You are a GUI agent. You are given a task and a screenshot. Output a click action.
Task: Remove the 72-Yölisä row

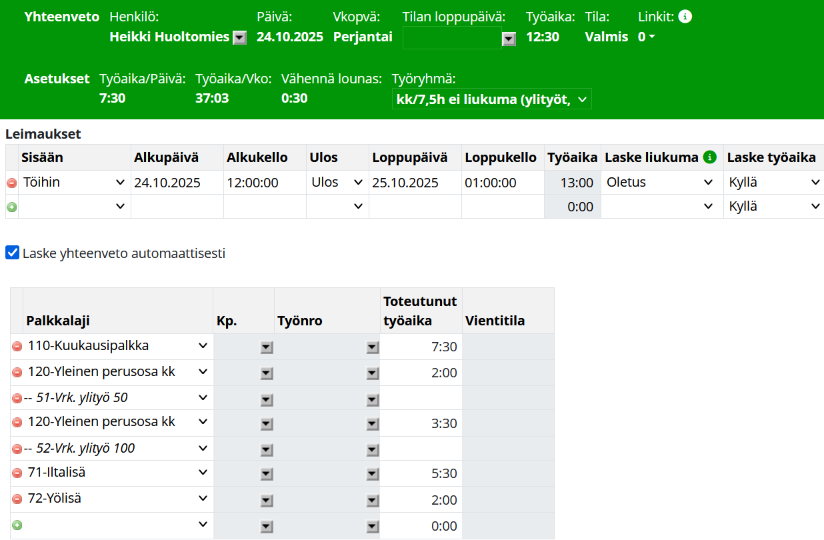click(x=17, y=499)
